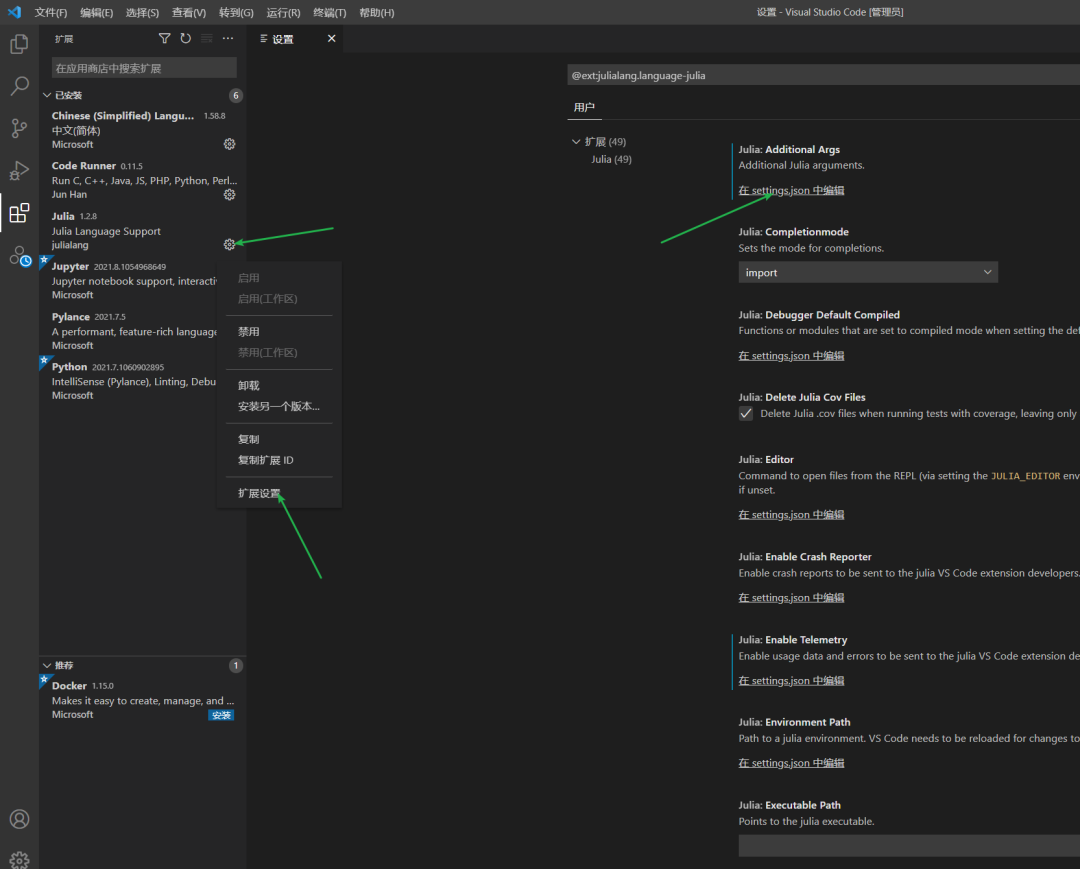Open gear menu for Code Runner extension
This screenshot has width=1080, height=869.
click(x=229, y=195)
